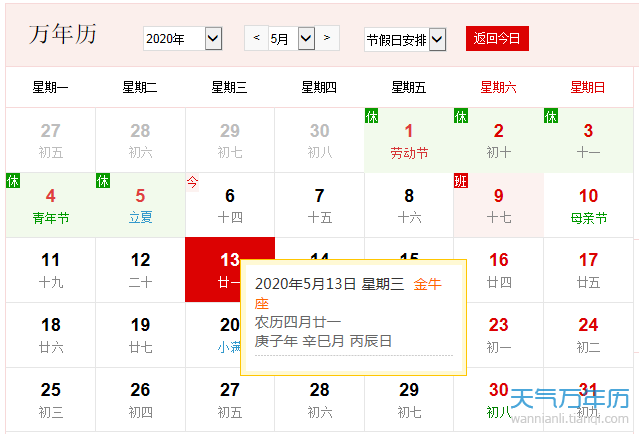This screenshot has height=434, width=639.
Task: Click 庚子年 辛巳月 丙辰日 text
Action: pyautogui.click(x=323, y=341)
